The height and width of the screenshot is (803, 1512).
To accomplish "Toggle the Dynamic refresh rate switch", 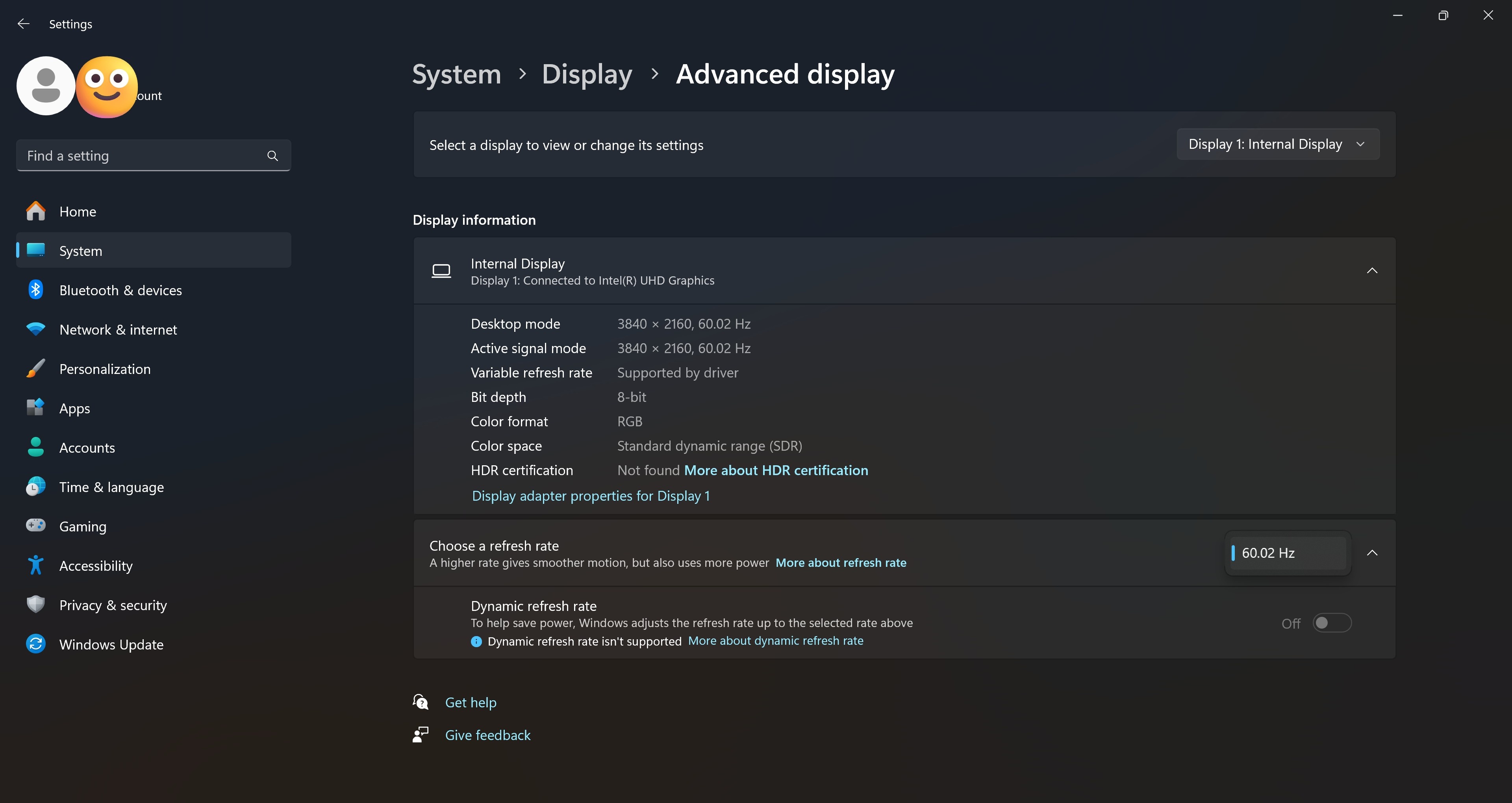I will pyautogui.click(x=1332, y=623).
